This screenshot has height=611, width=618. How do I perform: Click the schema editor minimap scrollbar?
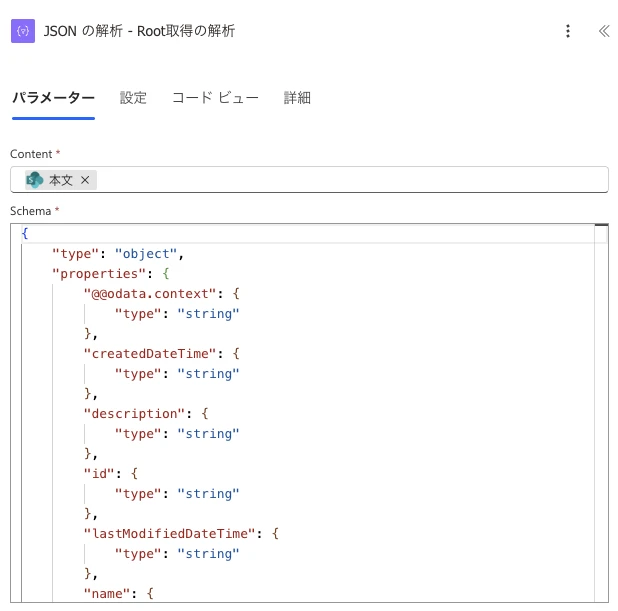(x=601, y=412)
